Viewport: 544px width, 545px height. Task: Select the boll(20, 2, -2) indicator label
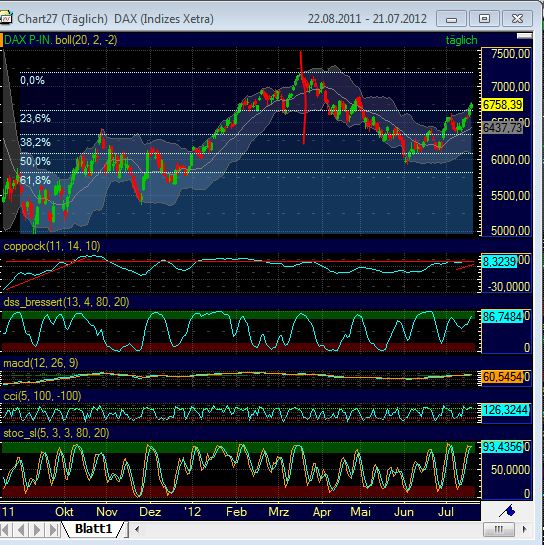[86, 40]
